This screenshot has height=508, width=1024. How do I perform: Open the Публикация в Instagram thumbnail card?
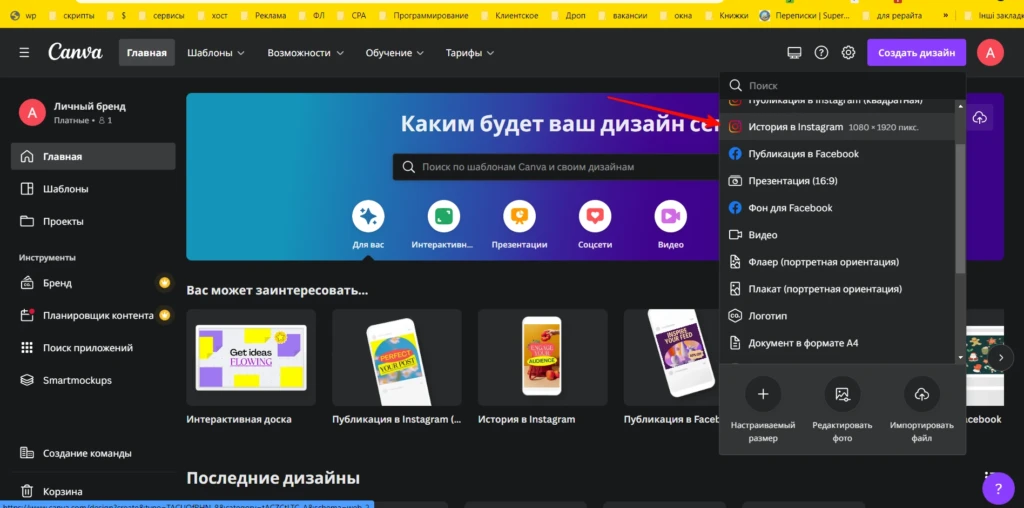click(396, 358)
